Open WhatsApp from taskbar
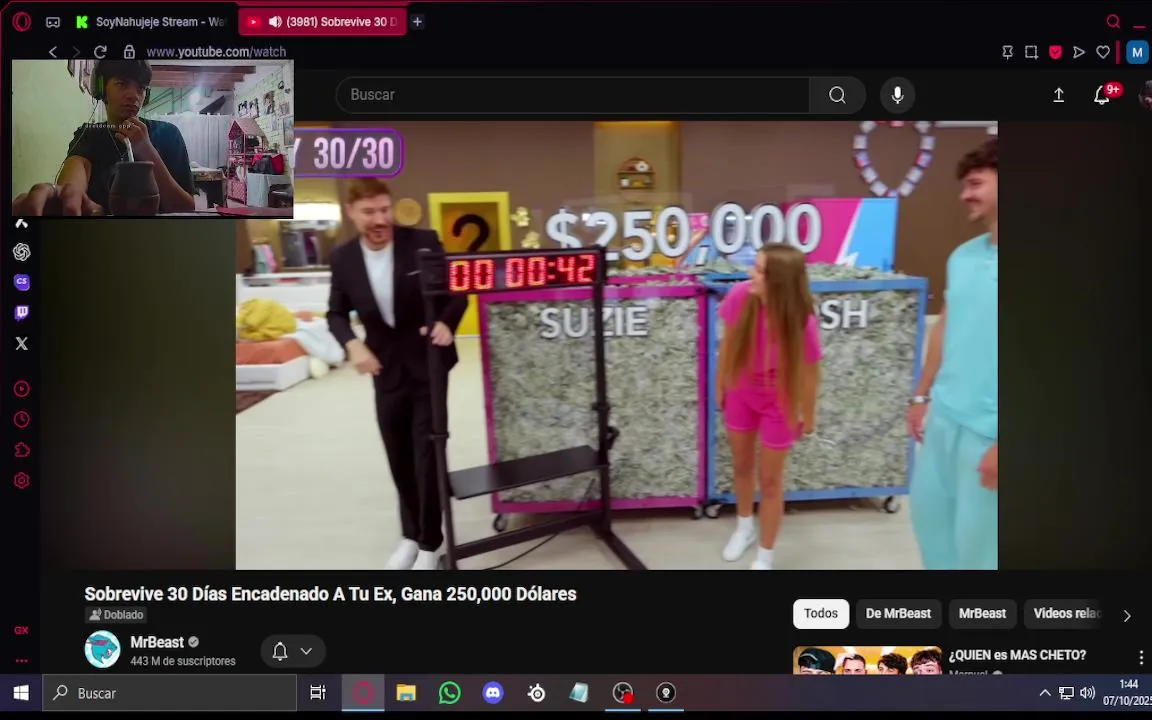The width and height of the screenshot is (1152, 720). 449,693
